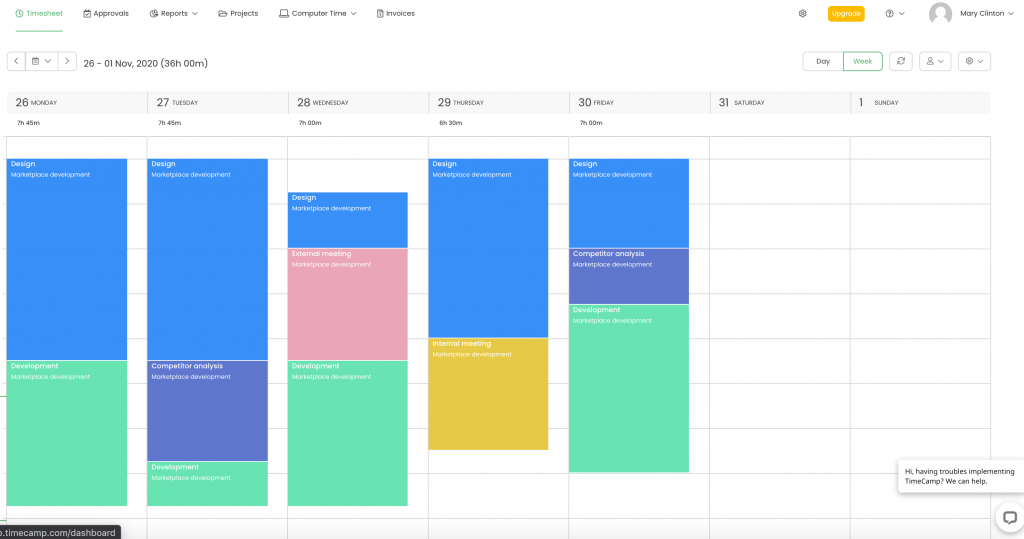Click the orange Upgrade button
The image size is (1024, 539).
point(846,14)
